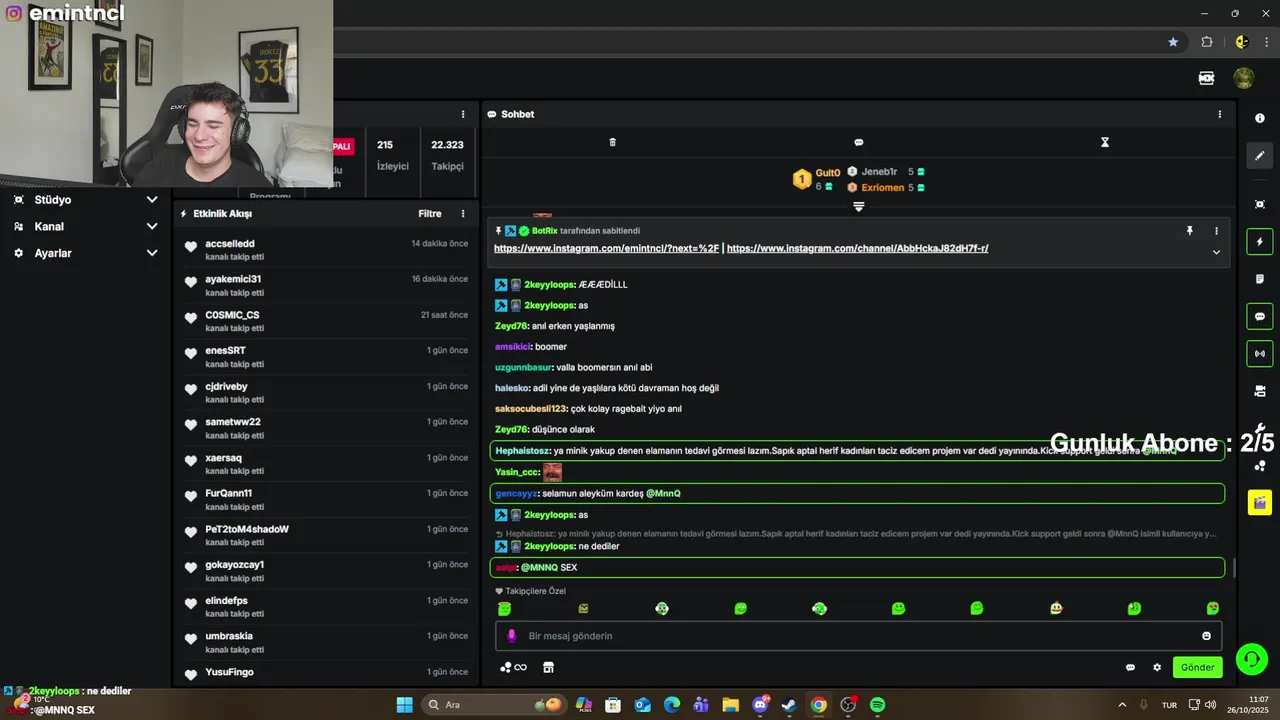Viewport: 1280px width, 720px height.
Task: Open the Sohbet panel three-dot menu
Action: pos(1219,114)
